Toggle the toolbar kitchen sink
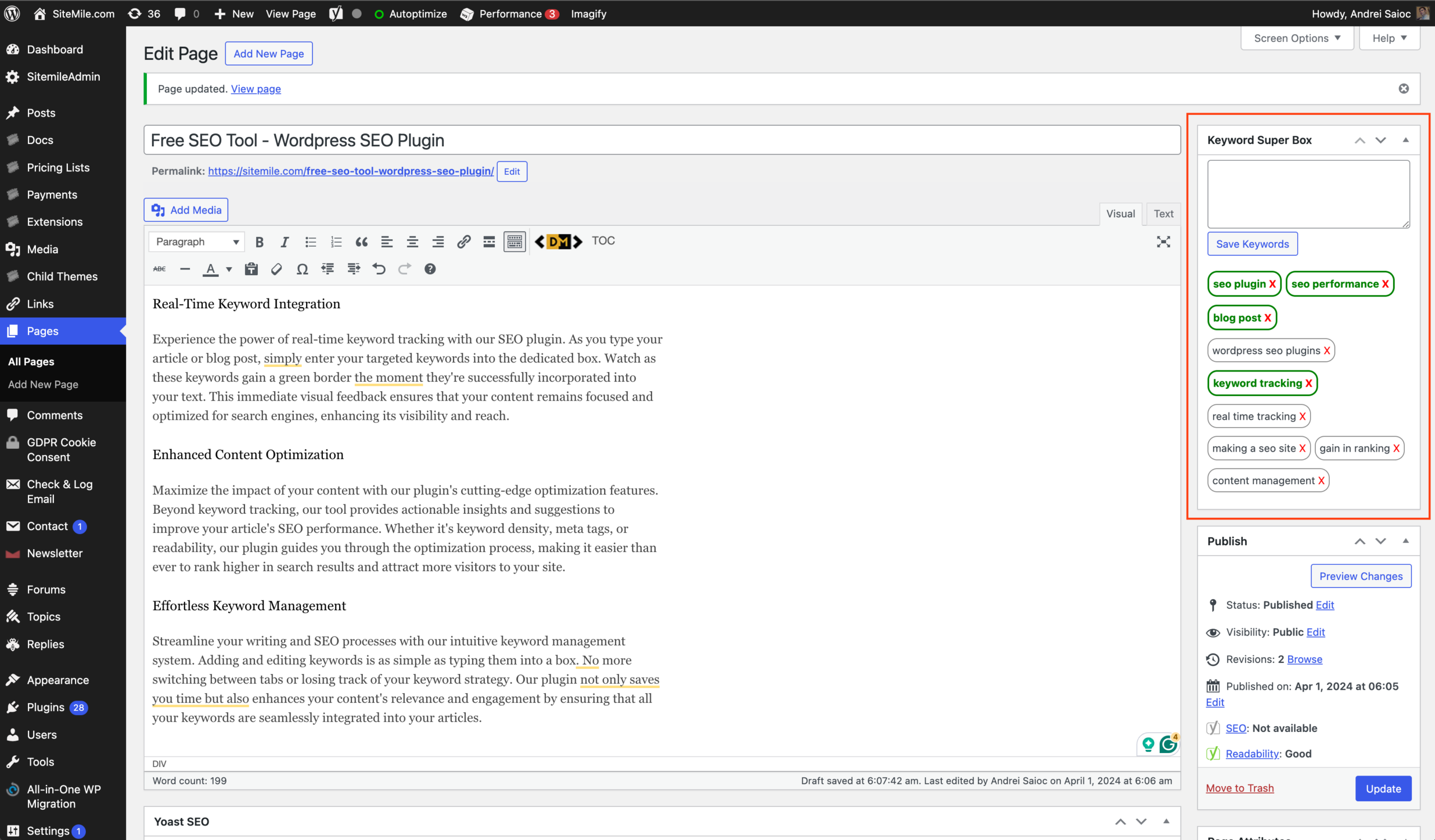The height and width of the screenshot is (840, 1435). click(514, 242)
